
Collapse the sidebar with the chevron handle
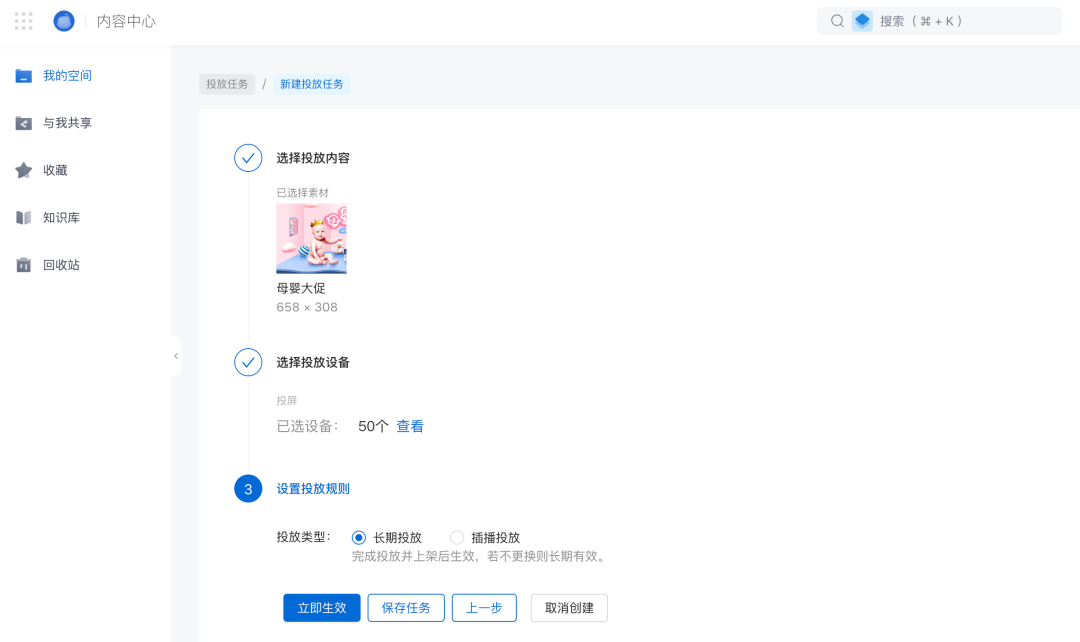(176, 356)
